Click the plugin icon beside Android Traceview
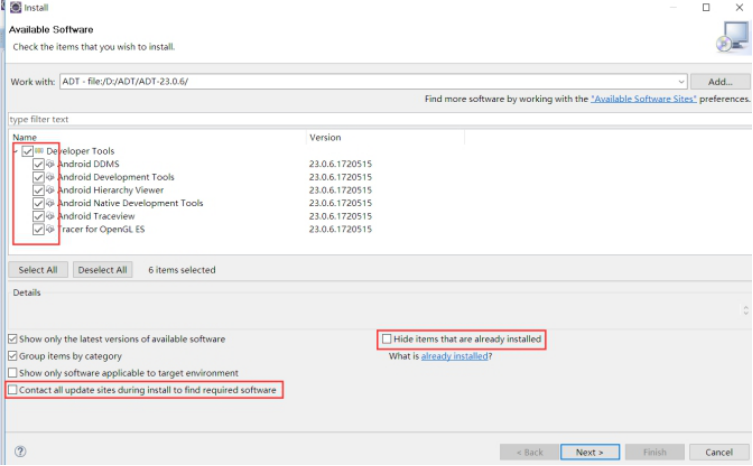753x466 pixels. [50, 216]
